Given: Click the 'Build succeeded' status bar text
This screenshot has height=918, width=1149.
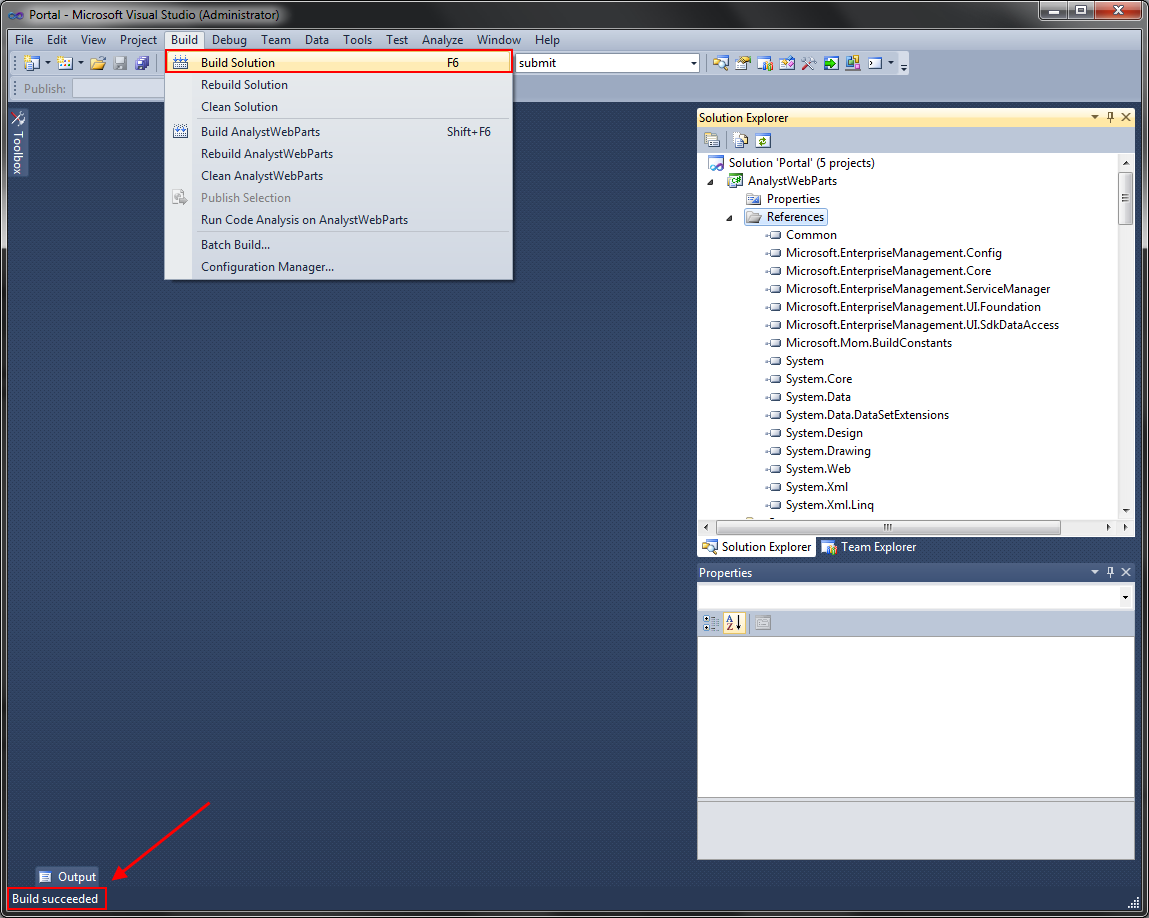Looking at the screenshot, I should 55,899.
